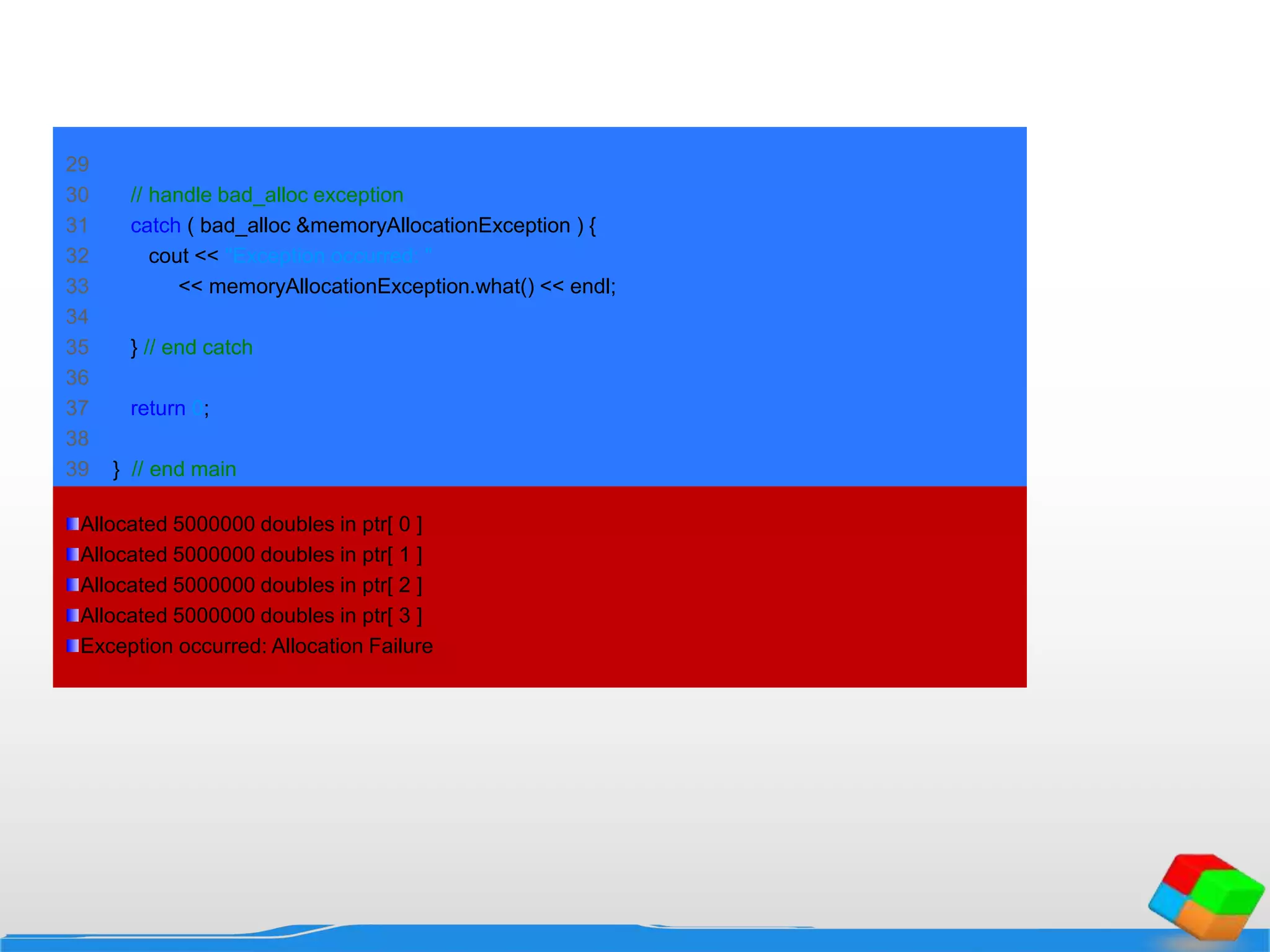Click the '// end main' comment
Viewport: 1270px width, 952px height.
coord(184,469)
